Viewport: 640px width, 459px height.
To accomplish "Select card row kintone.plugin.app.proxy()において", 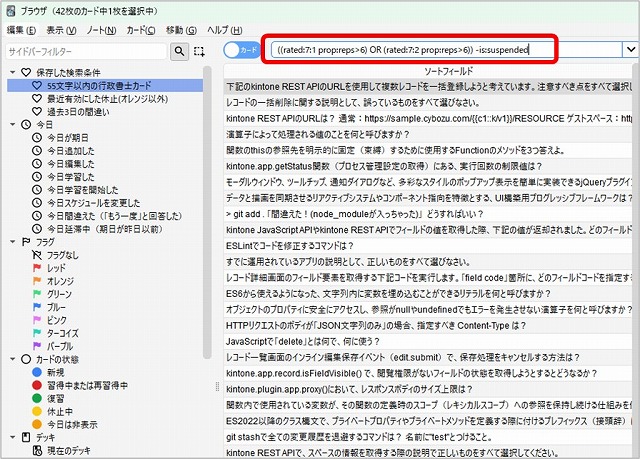I will 430,389.
